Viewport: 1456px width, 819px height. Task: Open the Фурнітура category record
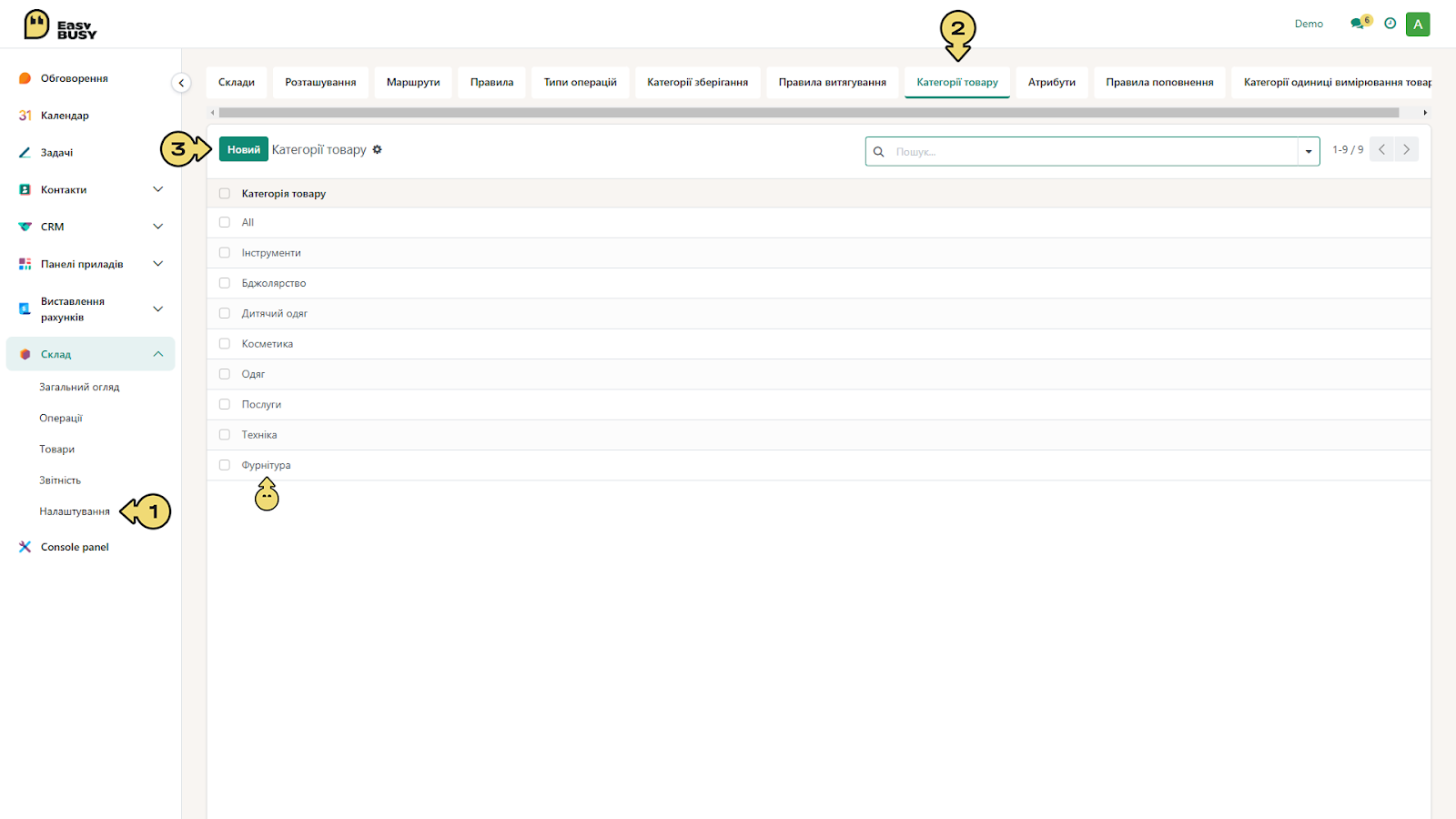point(266,465)
